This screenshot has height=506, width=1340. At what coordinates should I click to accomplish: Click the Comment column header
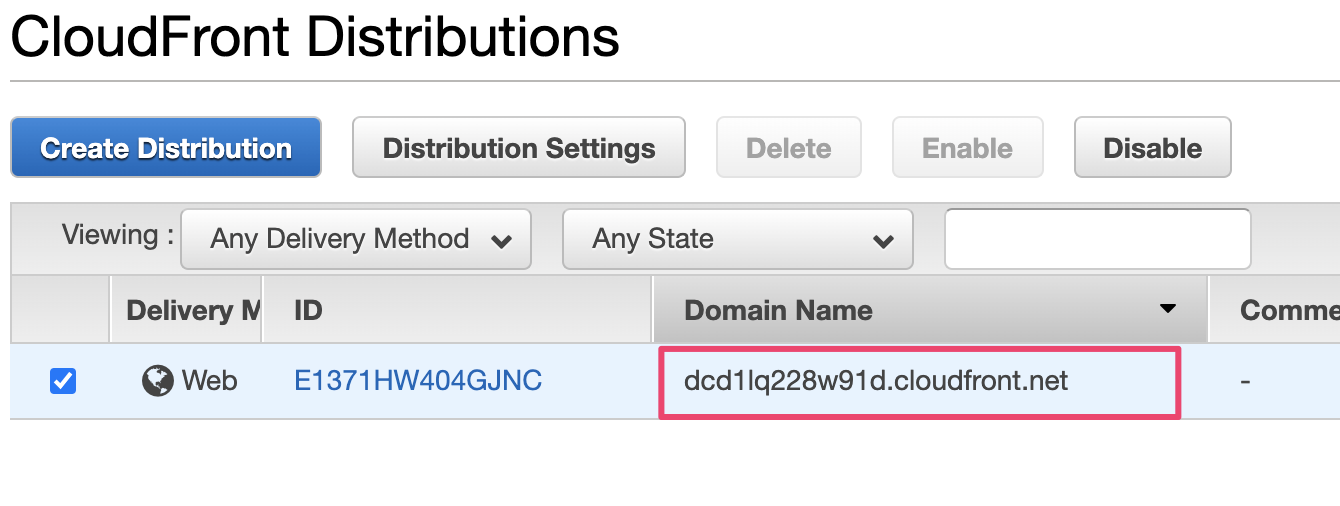tap(1288, 311)
